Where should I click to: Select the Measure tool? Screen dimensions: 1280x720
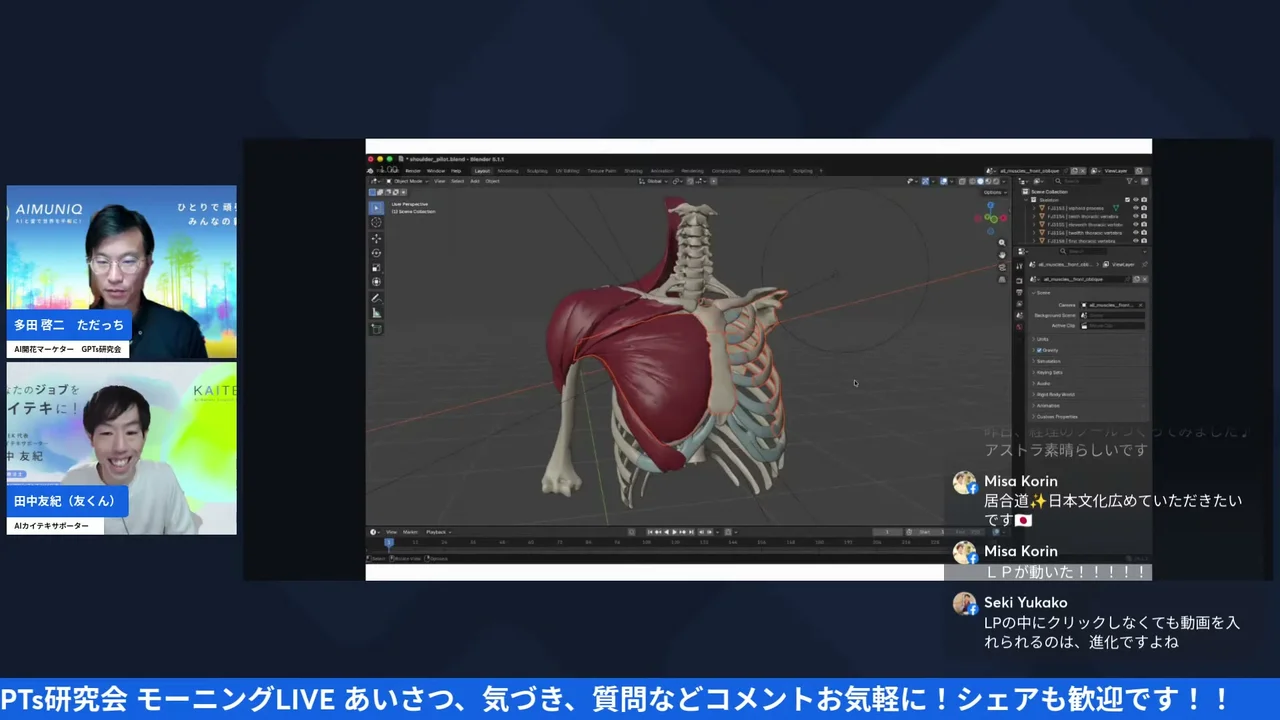[x=377, y=313]
